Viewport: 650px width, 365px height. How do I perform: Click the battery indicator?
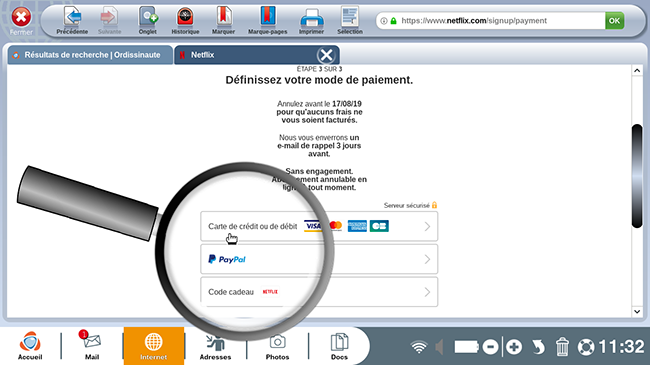coord(466,347)
